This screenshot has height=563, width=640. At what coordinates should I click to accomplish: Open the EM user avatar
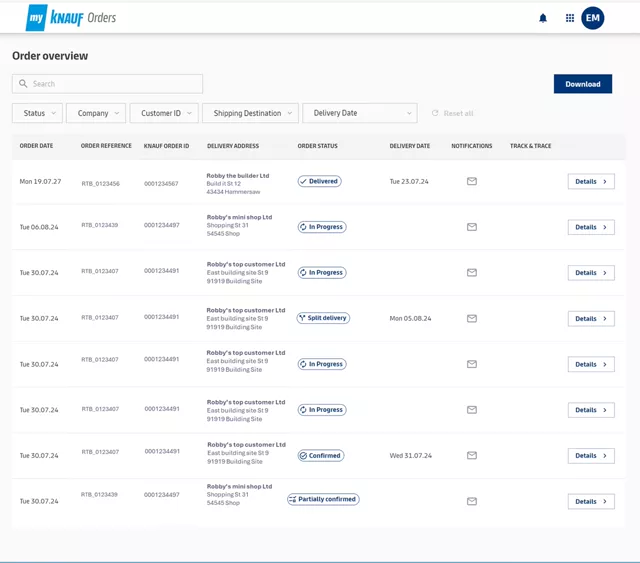tap(593, 18)
